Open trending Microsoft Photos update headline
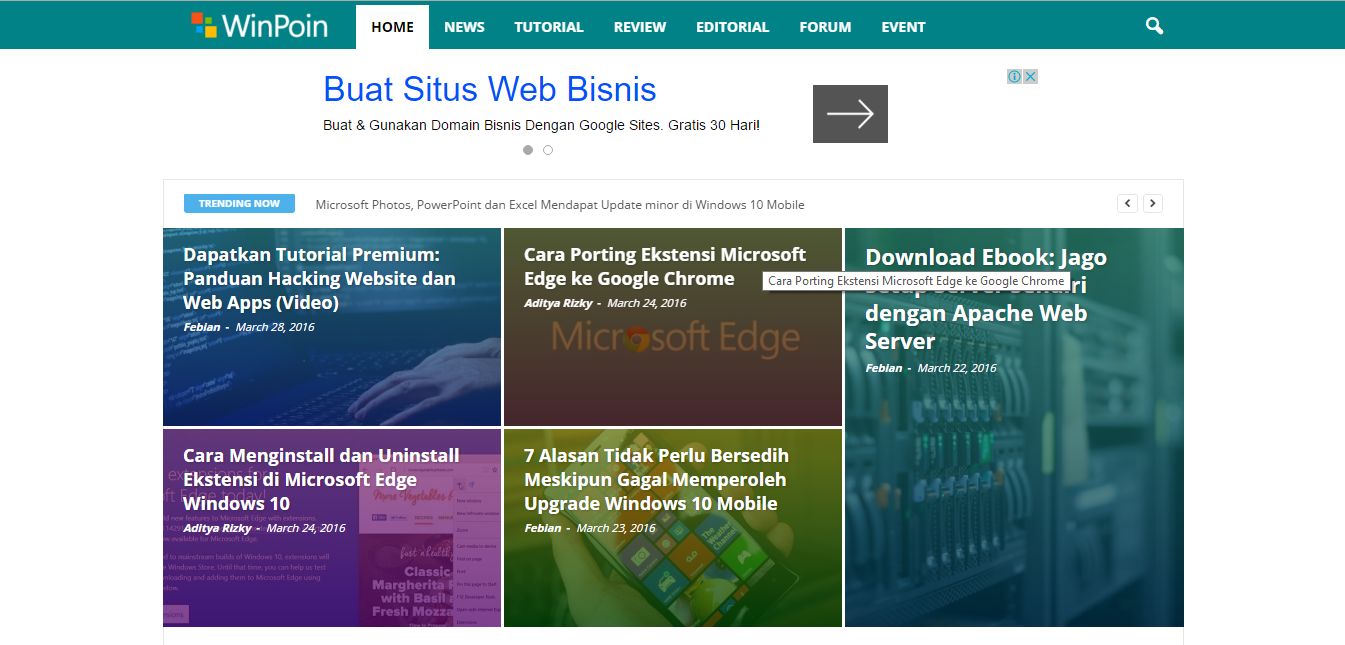 click(x=560, y=204)
